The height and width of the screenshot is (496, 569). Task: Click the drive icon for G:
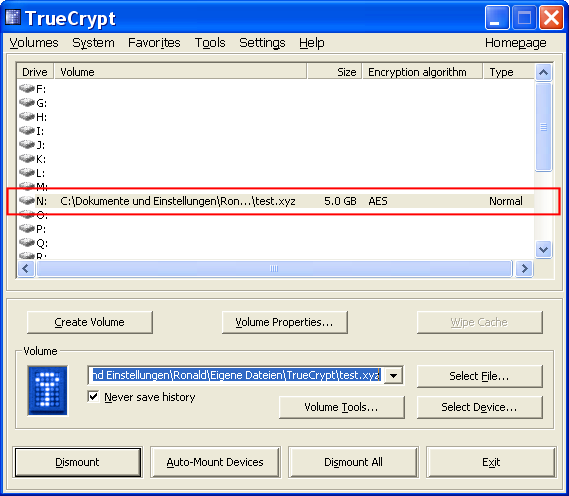27,102
